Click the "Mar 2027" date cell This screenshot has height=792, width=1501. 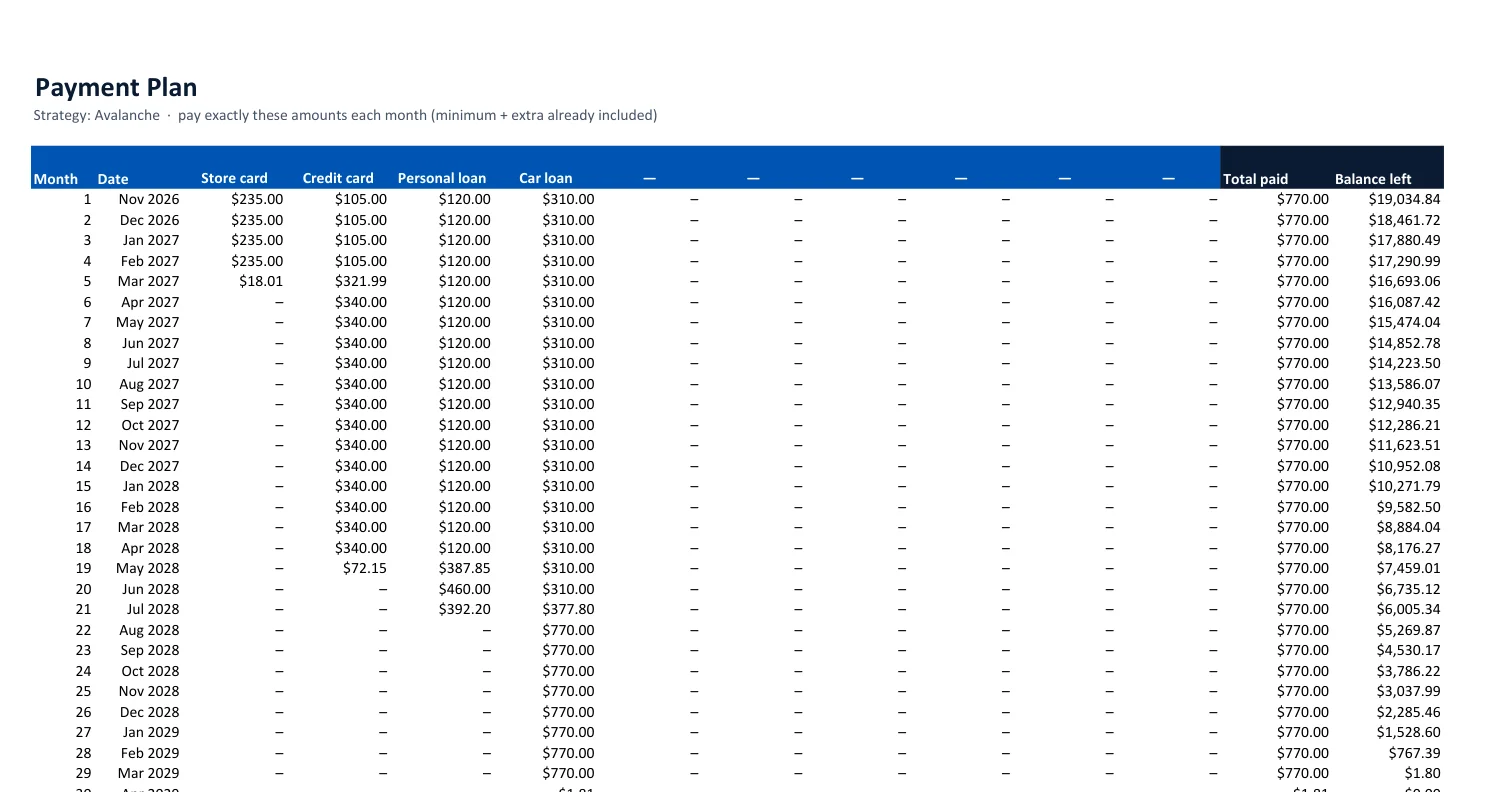pyautogui.click(x=149, y=282)
